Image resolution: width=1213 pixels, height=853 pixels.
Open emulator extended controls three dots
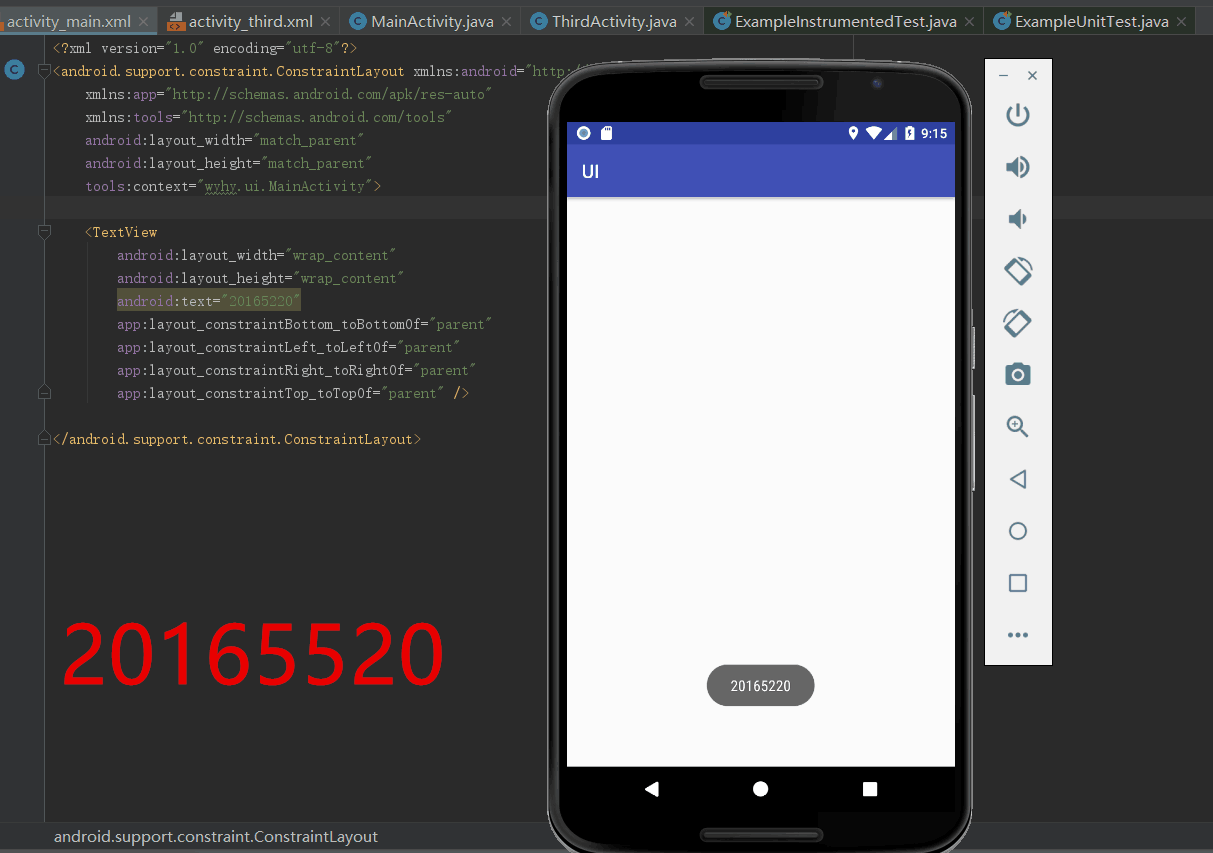click(1017, 635)
